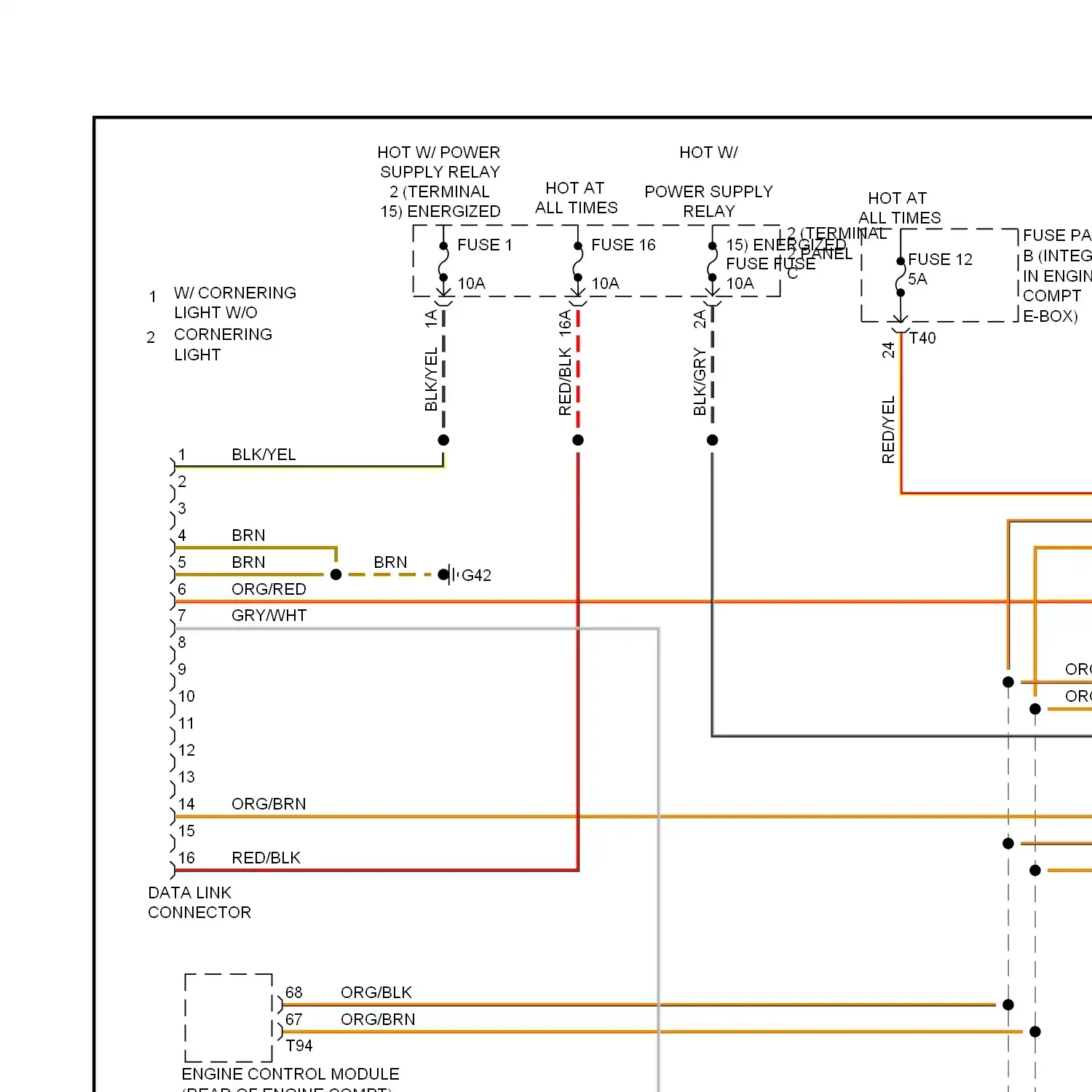Click the "ORG/BRN" wire label at pin 14

tap(269, 804)
